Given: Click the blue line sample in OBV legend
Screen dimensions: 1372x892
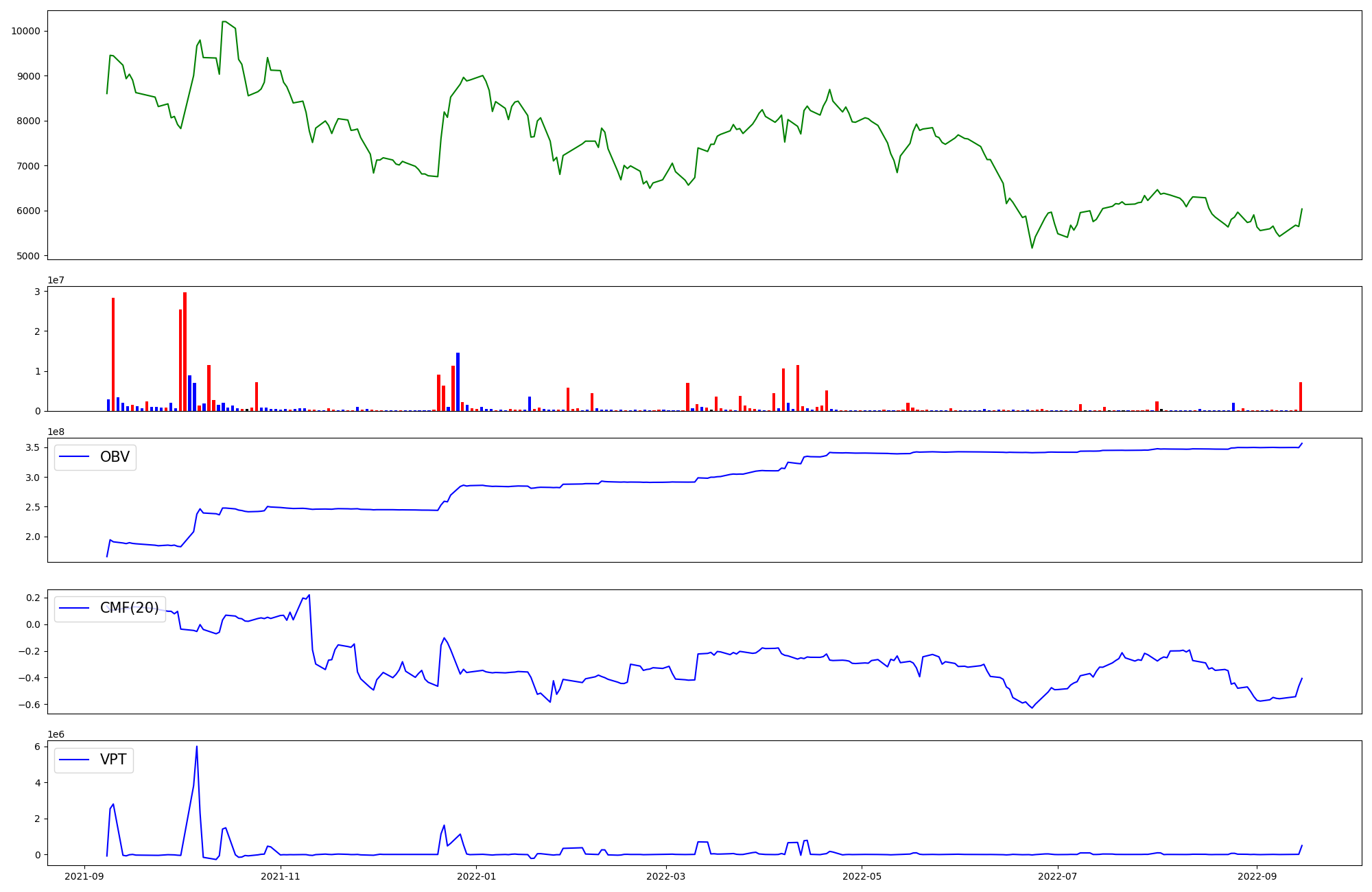Looking at the screenshot, I should pyautogui.click(x=75, y=458).
